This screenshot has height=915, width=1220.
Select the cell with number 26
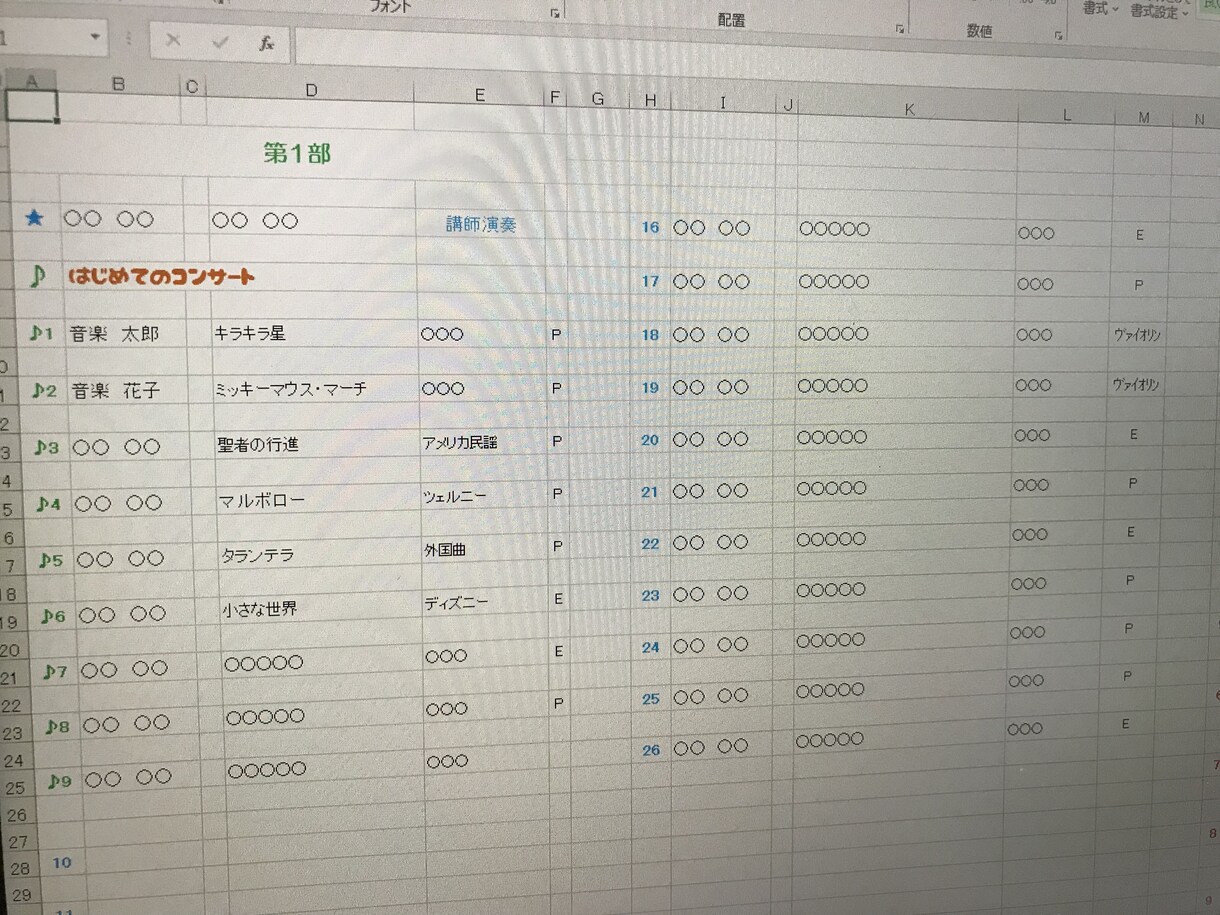pos(651,750)
